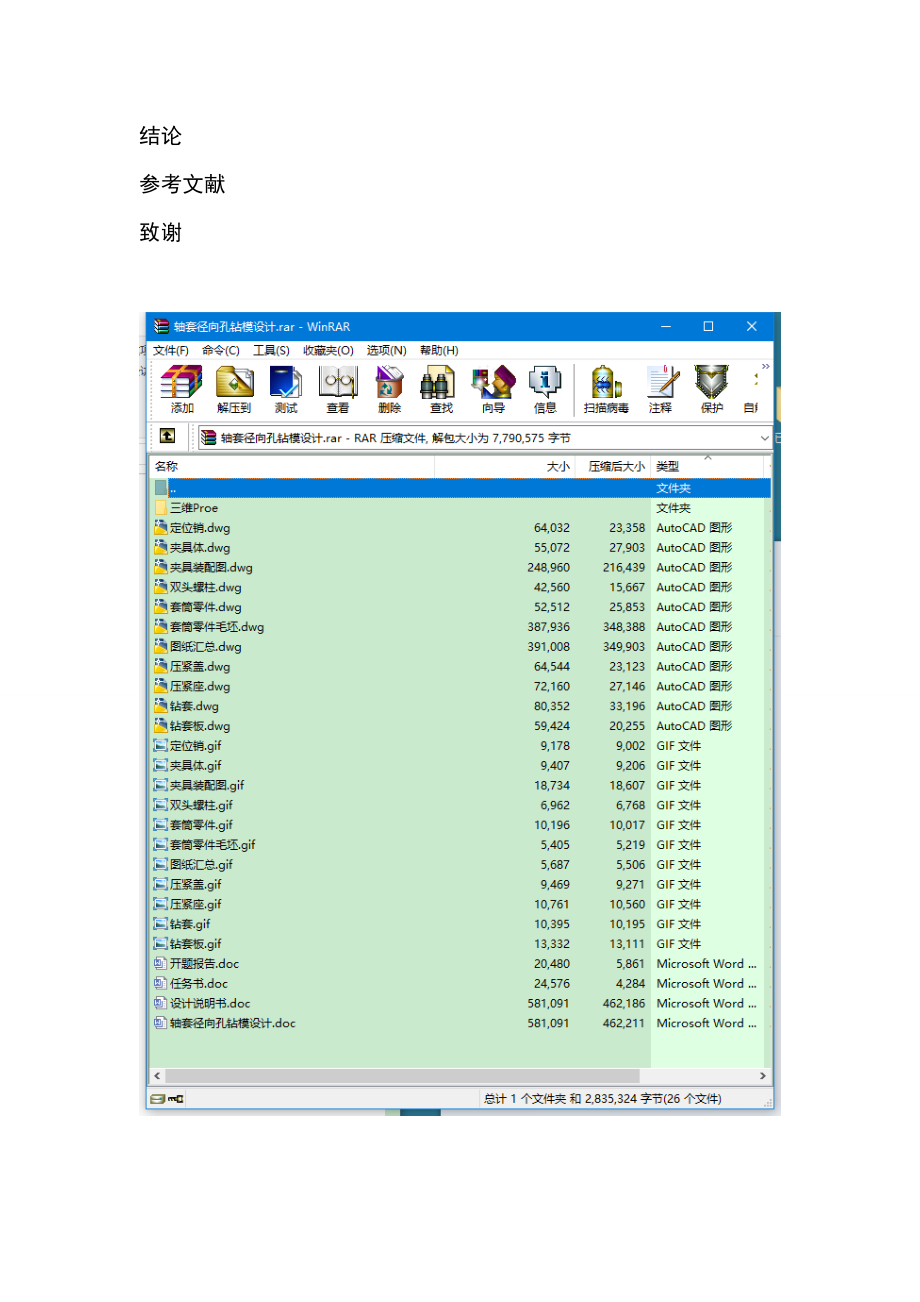Click the horizontal scrollbar right arrow

[x=763, y=1076]
